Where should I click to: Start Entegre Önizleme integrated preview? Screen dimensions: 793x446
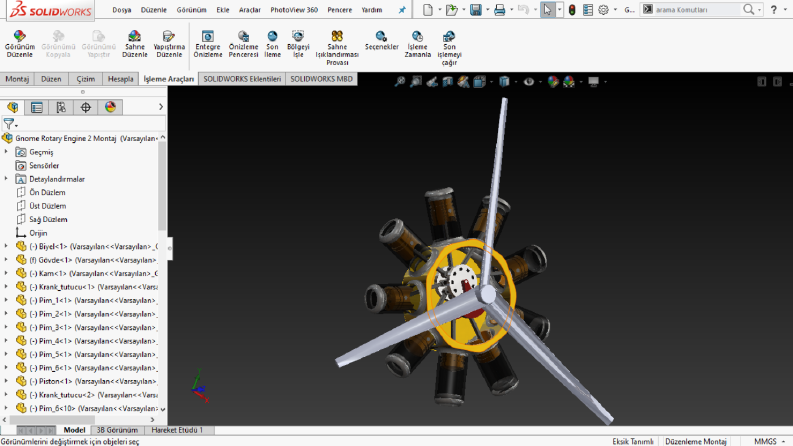click(207, 43)
